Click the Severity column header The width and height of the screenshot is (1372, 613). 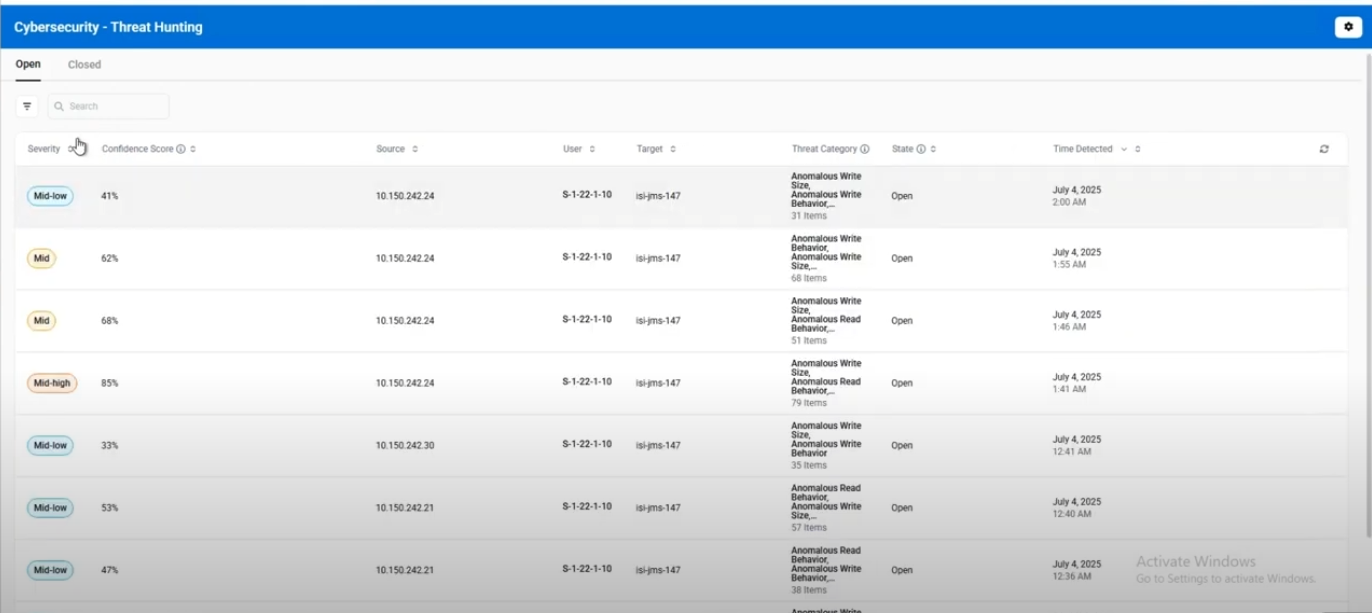tap(44, 149)
